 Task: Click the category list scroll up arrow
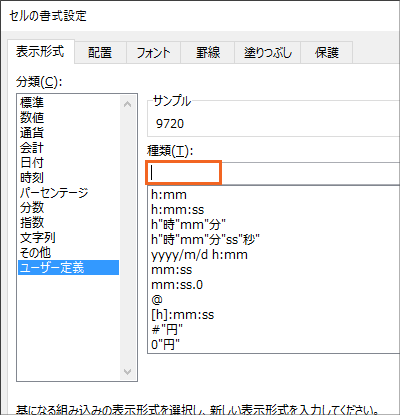tap(127, 104)
